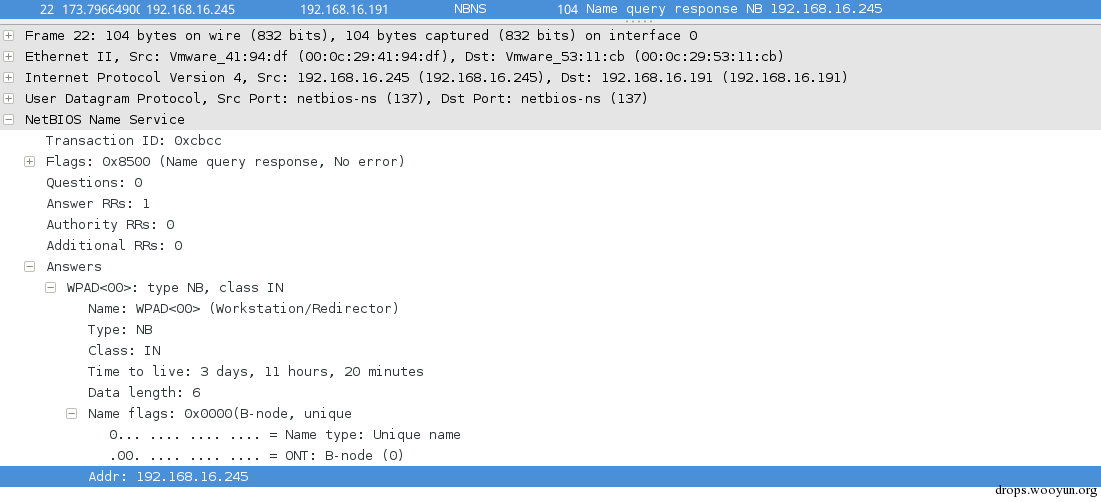The width and height of the screenshot is (1101, 502).
Task: Click the pane divider handle dots
Action: pos(638,22)
